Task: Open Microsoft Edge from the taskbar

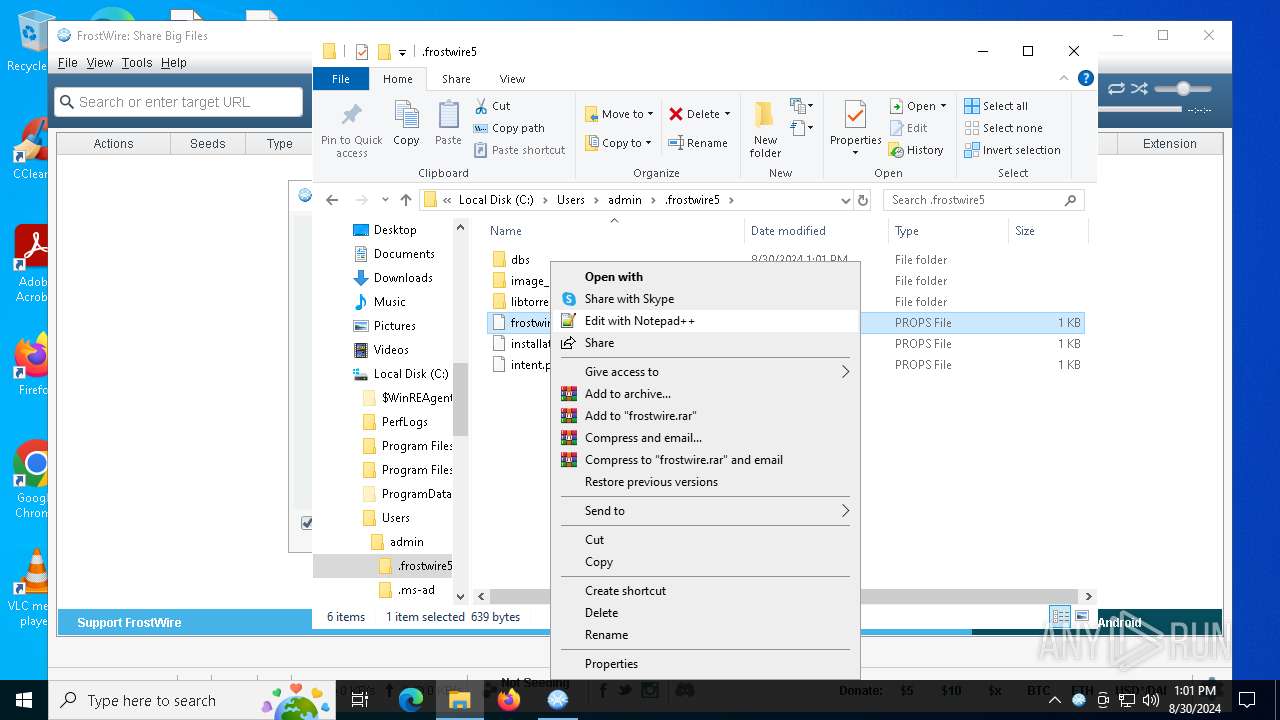Action: coord(411,700)
